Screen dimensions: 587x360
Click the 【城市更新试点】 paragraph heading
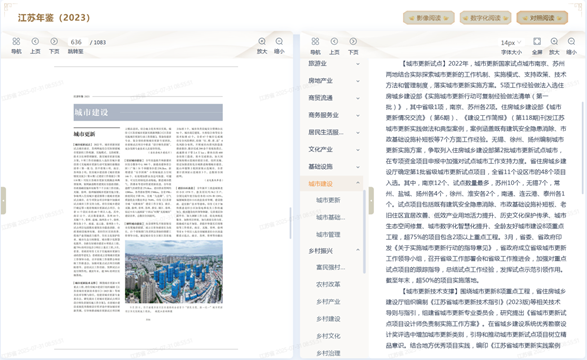pos(425,64)
